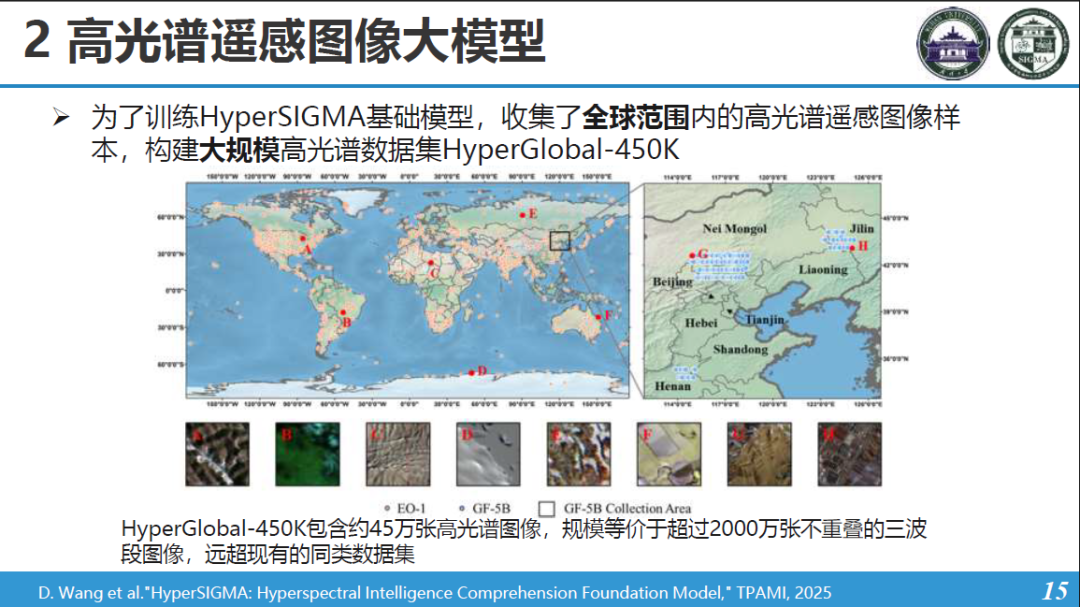Click the Hebei label on inset map
This screenshot has width=1080, height=607.
coord(701,322)
